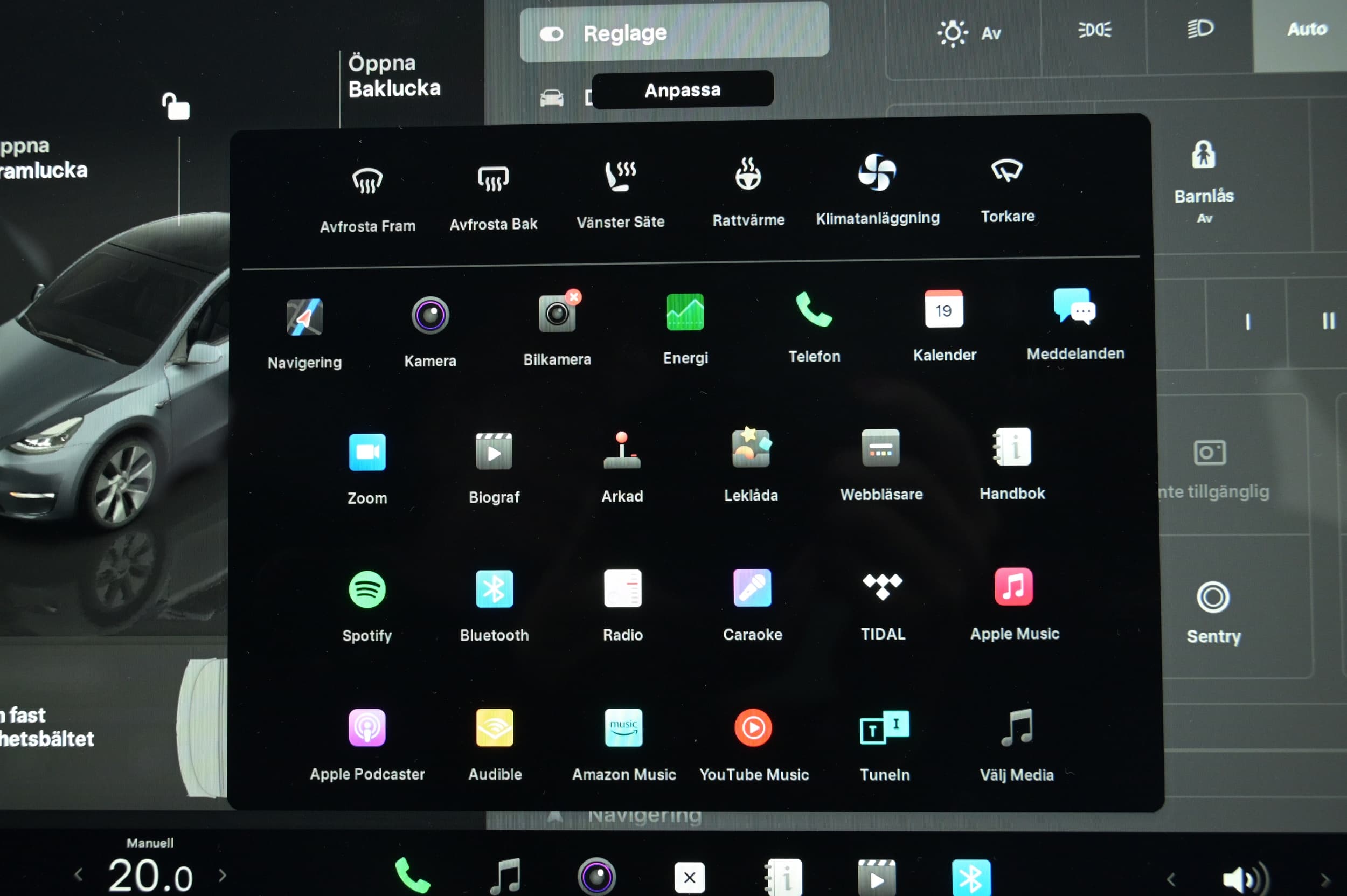The height and width of the screenshot is (896, 1347).
Task: Tap the unlock padlock icon
Action: point(176,106)
